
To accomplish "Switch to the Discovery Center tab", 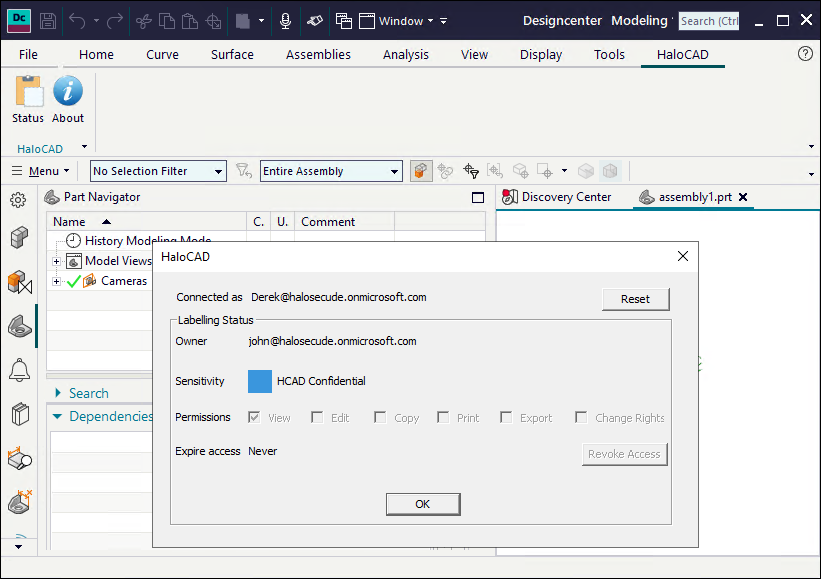I will point(557,197).
